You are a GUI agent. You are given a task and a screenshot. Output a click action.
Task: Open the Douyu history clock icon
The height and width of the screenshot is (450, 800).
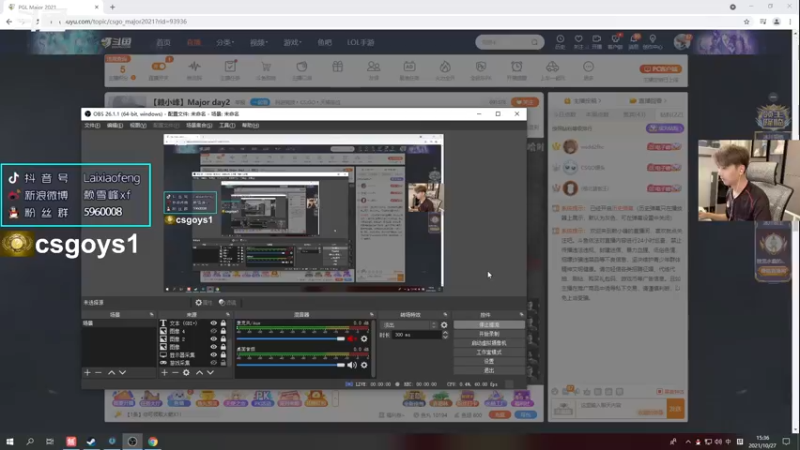(x=560, y=39)
